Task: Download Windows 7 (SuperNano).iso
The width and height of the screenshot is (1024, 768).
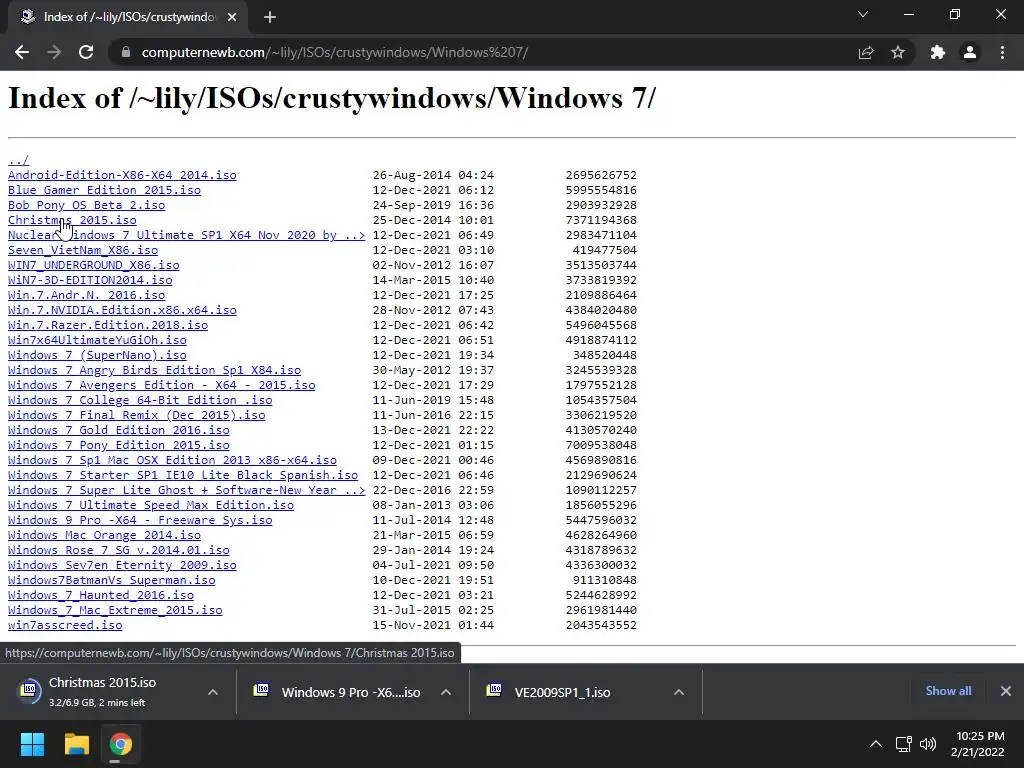Action: pos(97,355)
